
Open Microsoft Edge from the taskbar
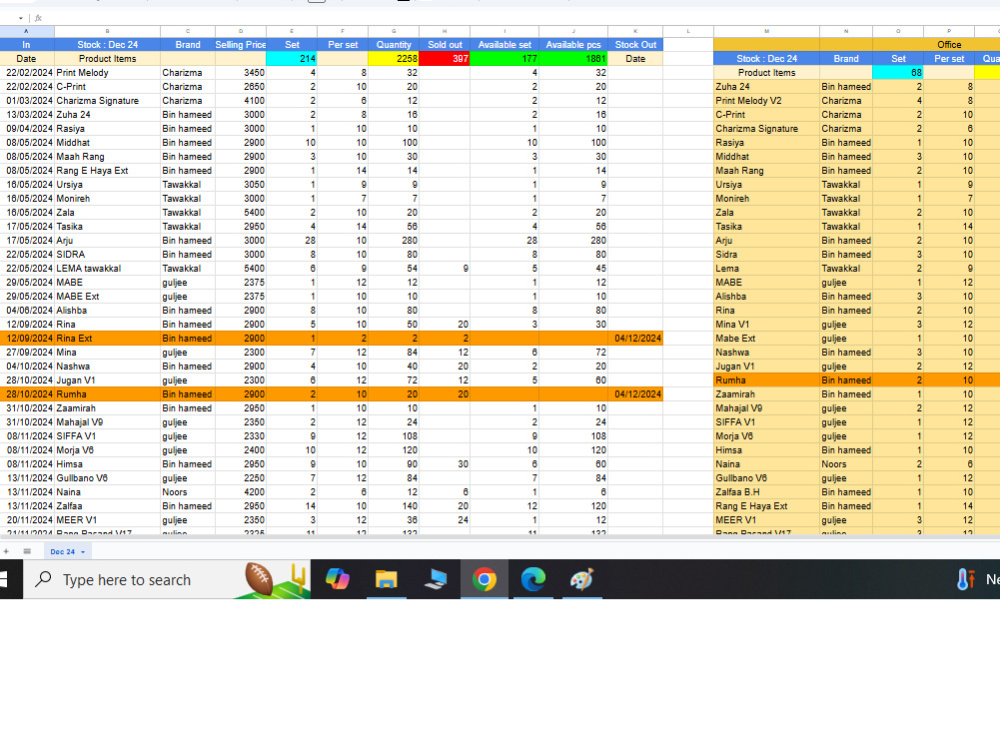pyautogui.click(x=533, y=579)
